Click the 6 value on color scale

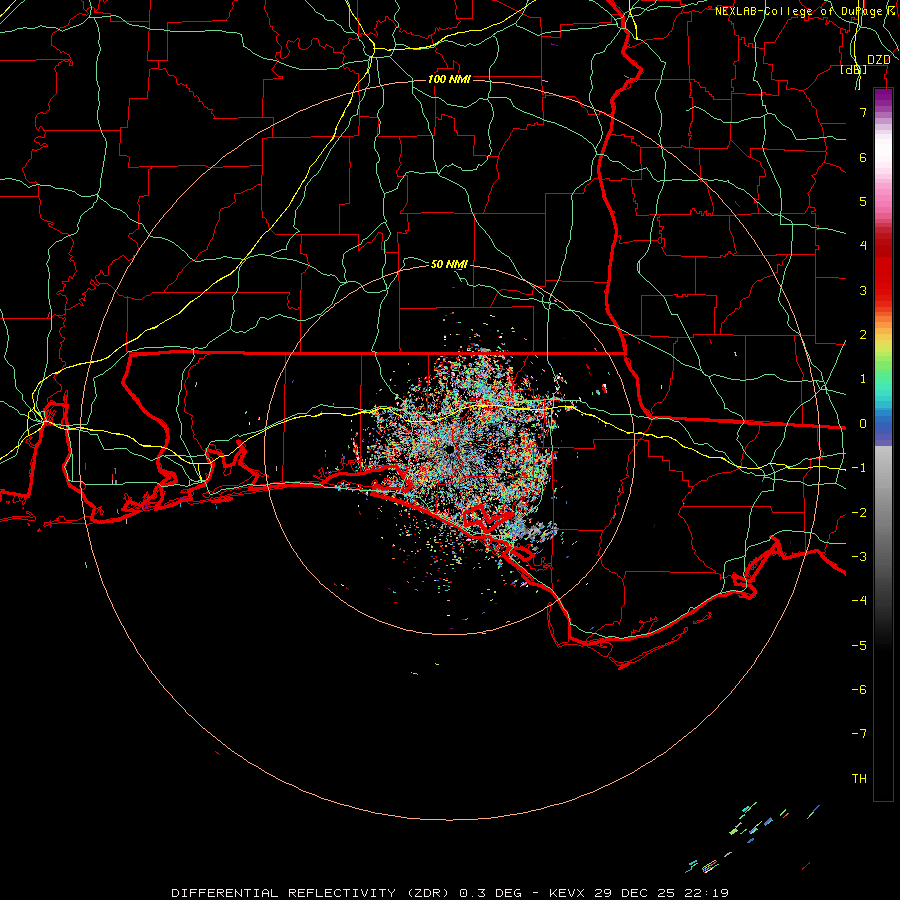(x=863, y=157)
